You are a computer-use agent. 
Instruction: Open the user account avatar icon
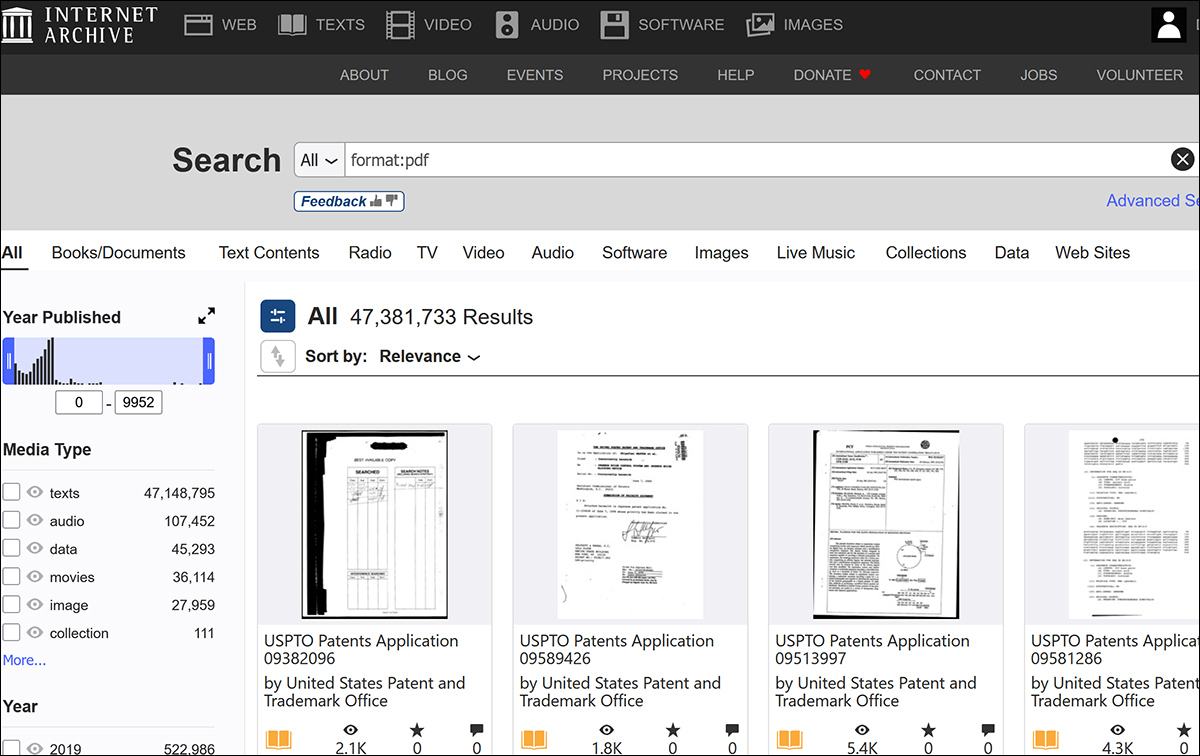(x=1169, y=25)
